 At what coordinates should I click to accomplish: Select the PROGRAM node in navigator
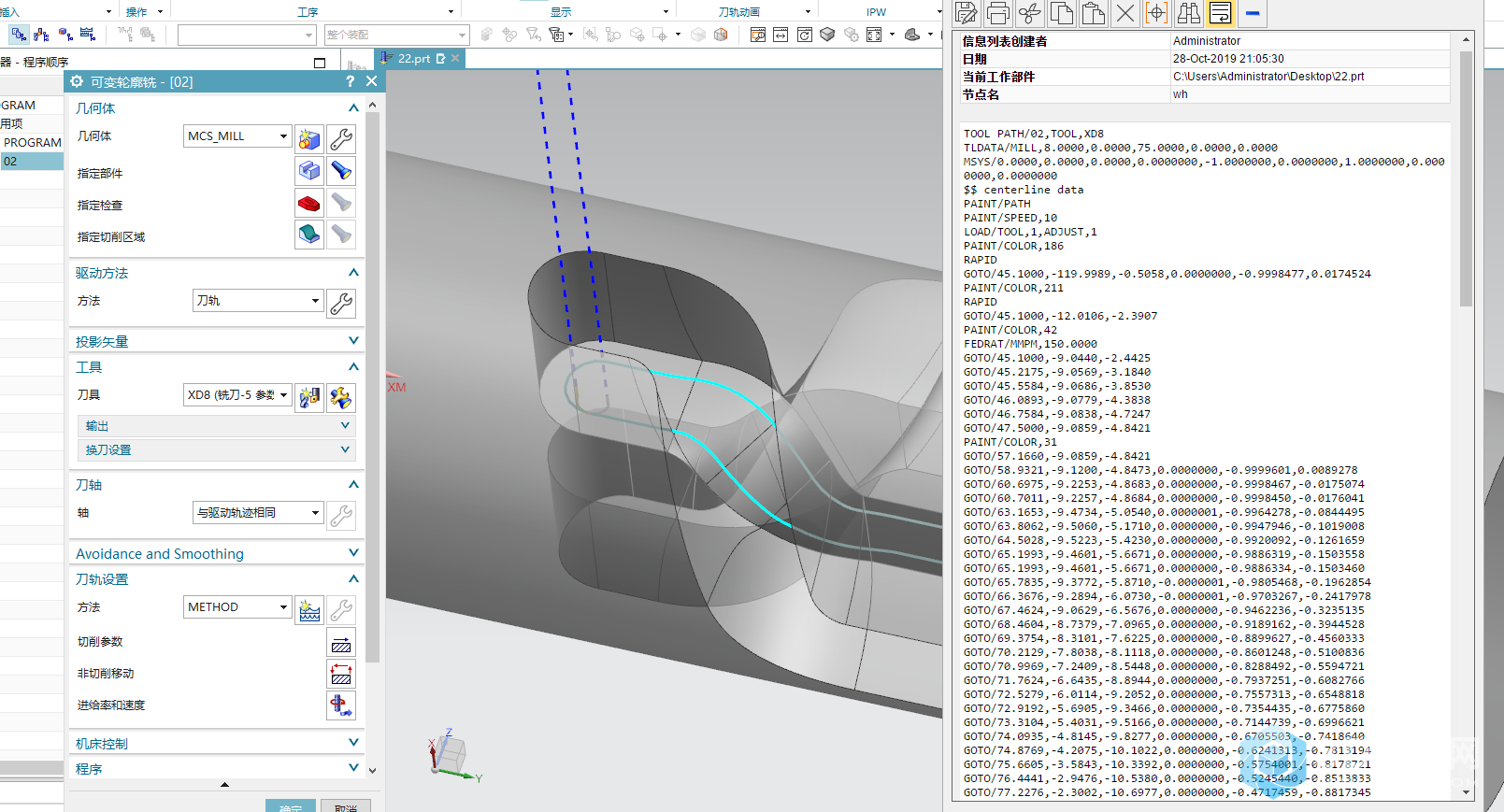click(33, 143)
